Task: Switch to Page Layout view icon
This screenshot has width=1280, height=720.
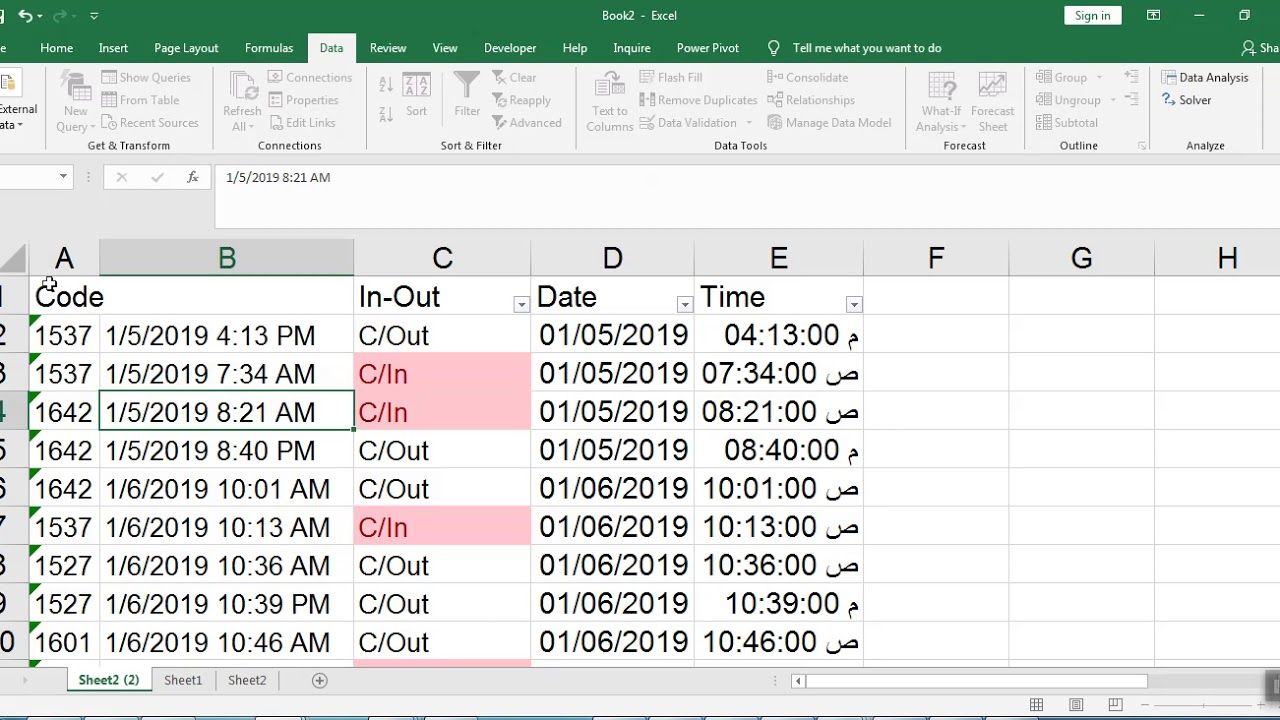Action: click(1076, 705)
